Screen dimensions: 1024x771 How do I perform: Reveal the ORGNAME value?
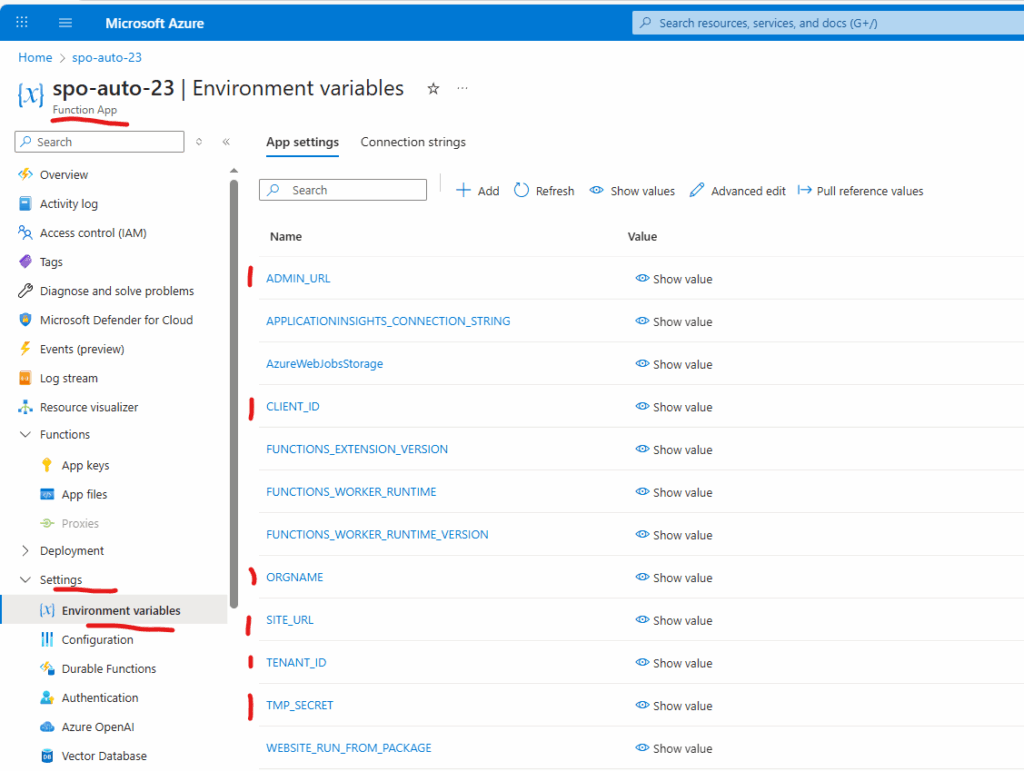674,577
